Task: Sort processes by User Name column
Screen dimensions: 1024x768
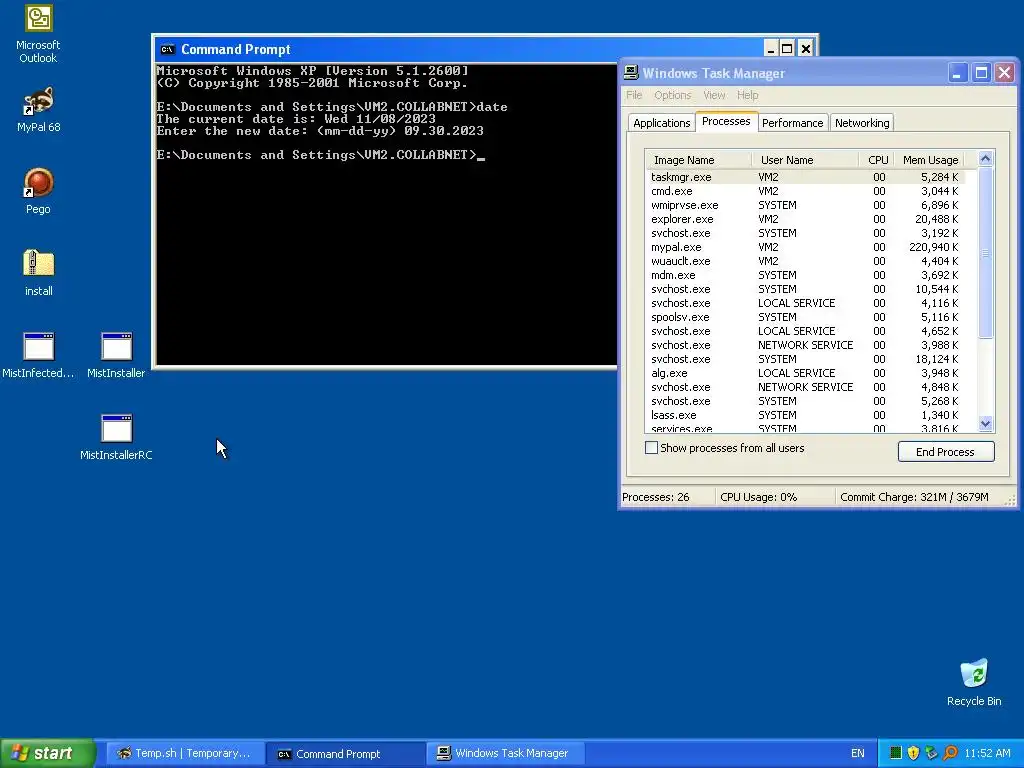Action: click(x=805, y=160)
